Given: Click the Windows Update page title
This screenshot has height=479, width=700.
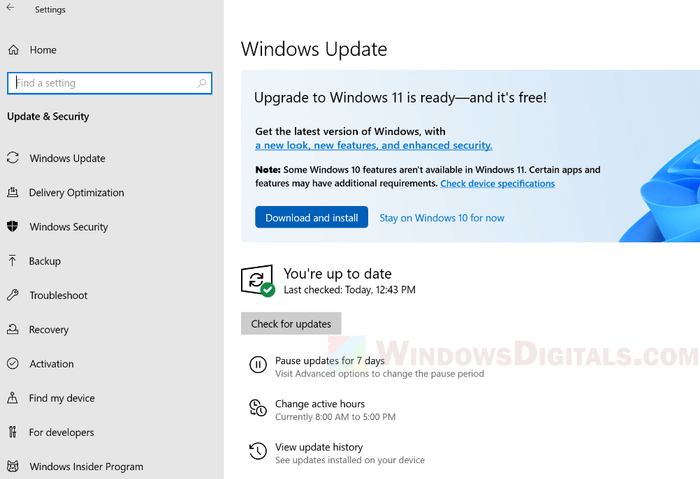Looking at the screenshot, I should point(314,49).
